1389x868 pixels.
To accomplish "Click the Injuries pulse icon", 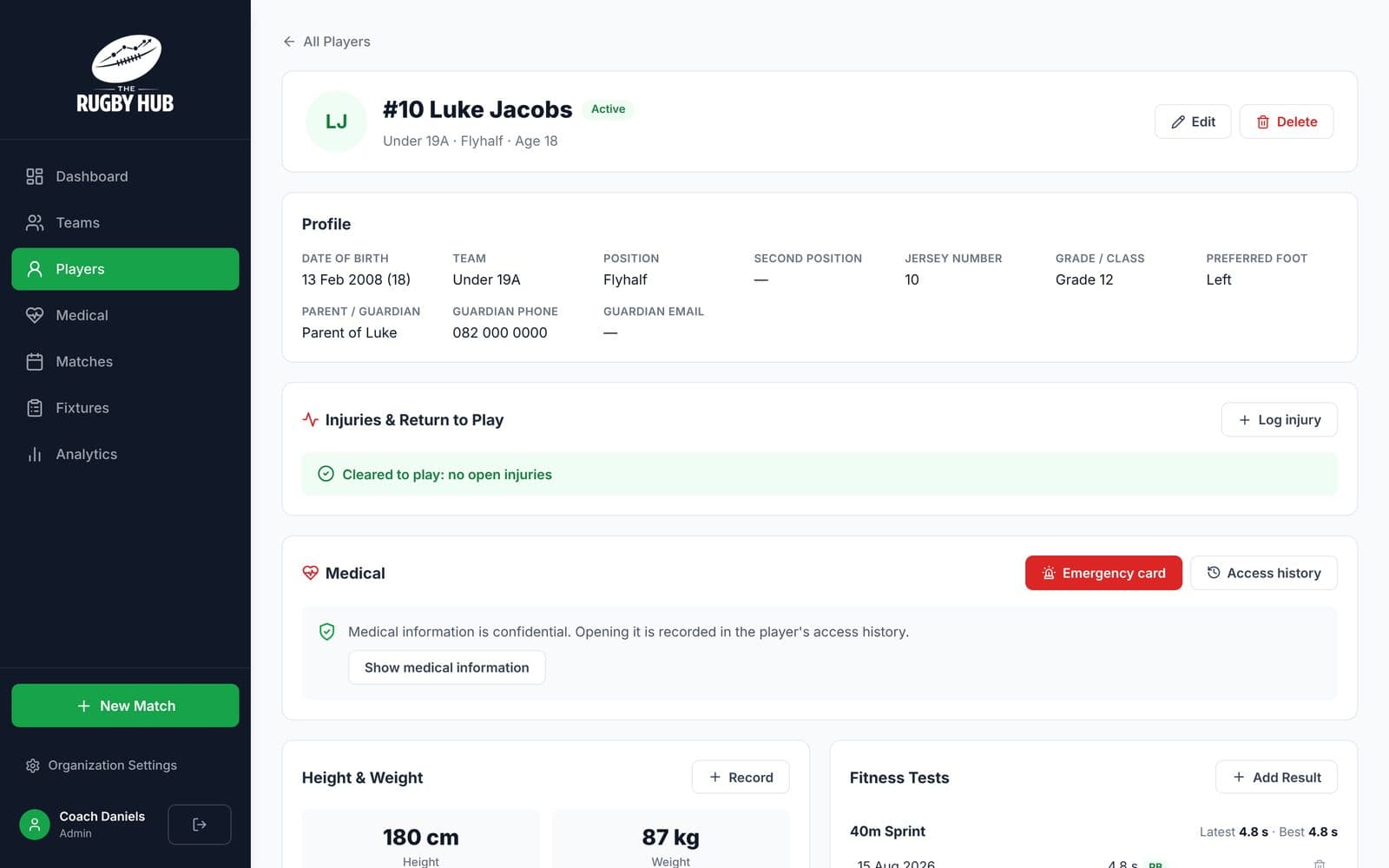I will click(x=311, y=419).
